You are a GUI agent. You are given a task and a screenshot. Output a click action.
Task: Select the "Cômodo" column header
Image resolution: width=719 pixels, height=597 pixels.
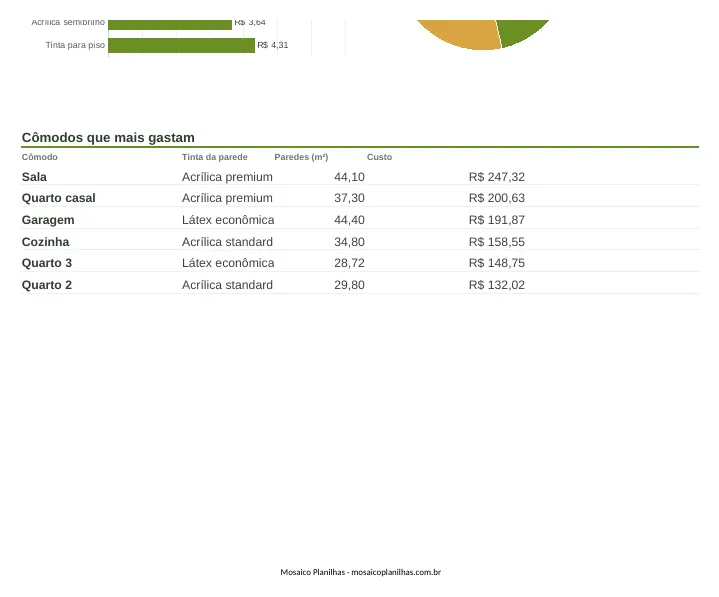point(39,157)
